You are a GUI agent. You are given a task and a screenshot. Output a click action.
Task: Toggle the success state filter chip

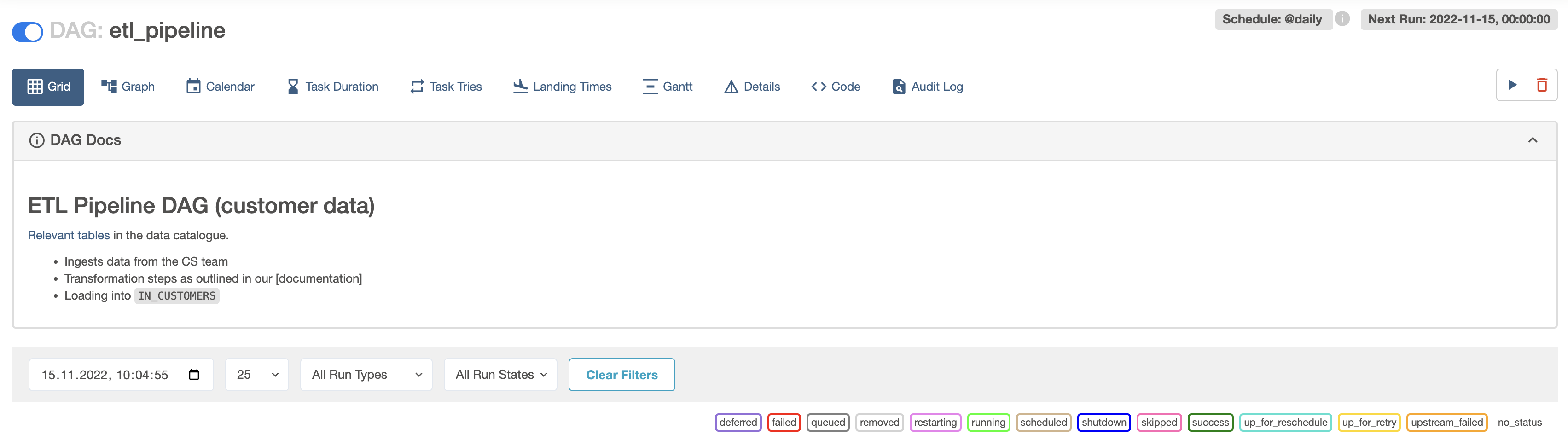1210,423
